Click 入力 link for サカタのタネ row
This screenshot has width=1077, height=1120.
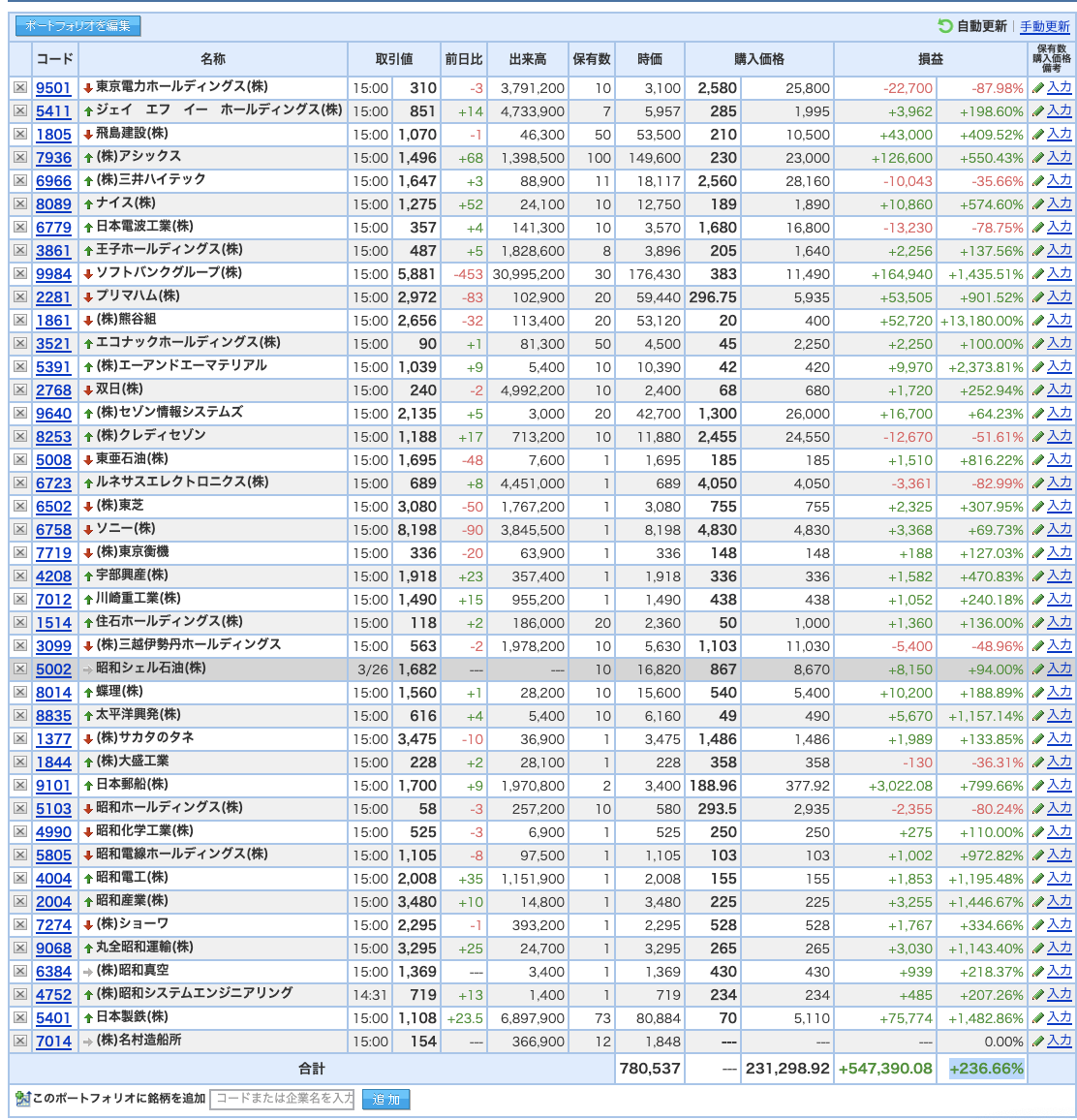[1060, 738]
